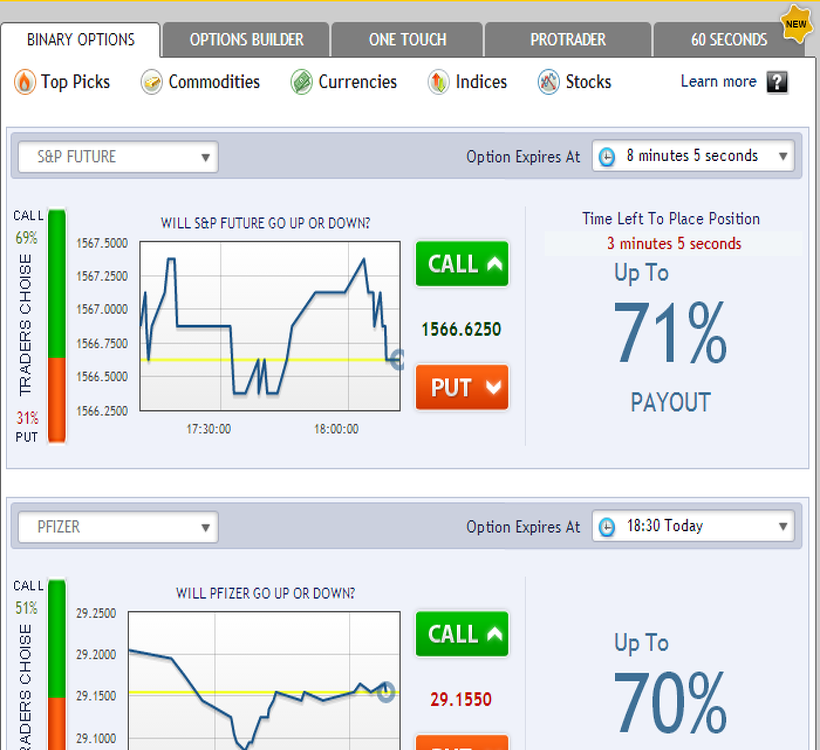The height and width of the screenshot is (750, 820).
Task: Click the 18:00:00 time axis label
Action: [x=336, y=429]
